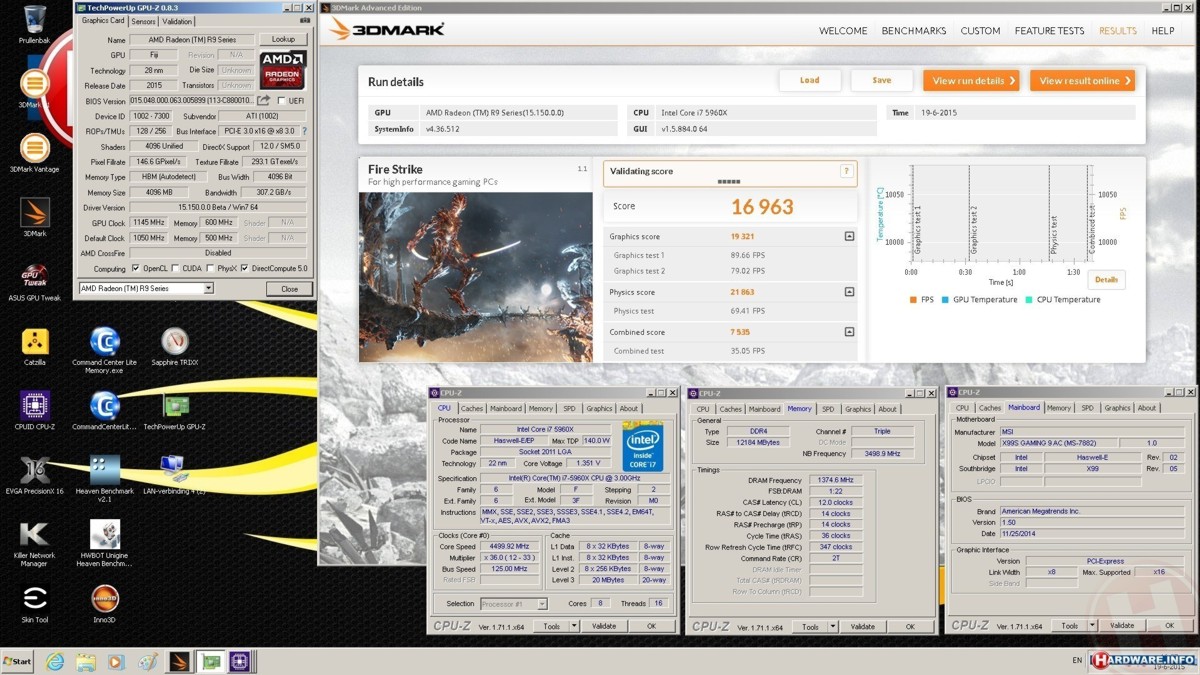Viewport: 1200px width, 675px height.
Task: Open Internet Explorer from the taskbar
Action: point(55,661)
